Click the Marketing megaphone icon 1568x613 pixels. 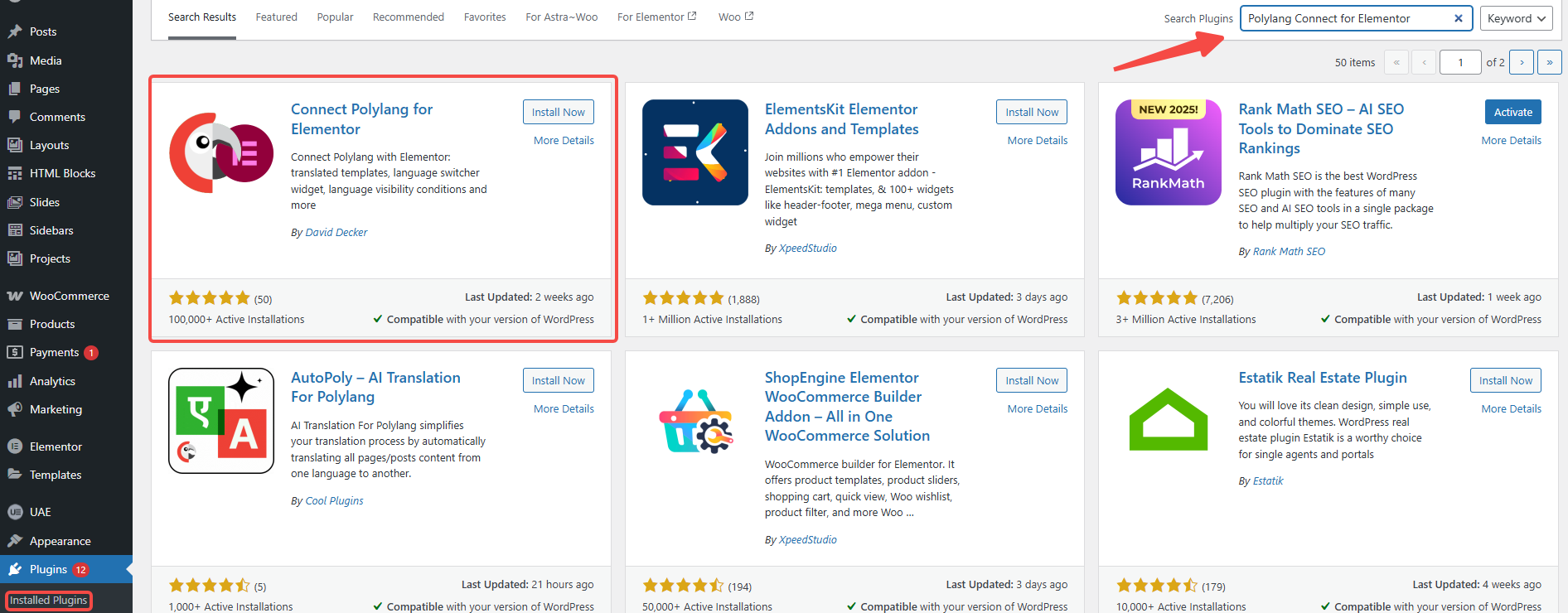15,409
